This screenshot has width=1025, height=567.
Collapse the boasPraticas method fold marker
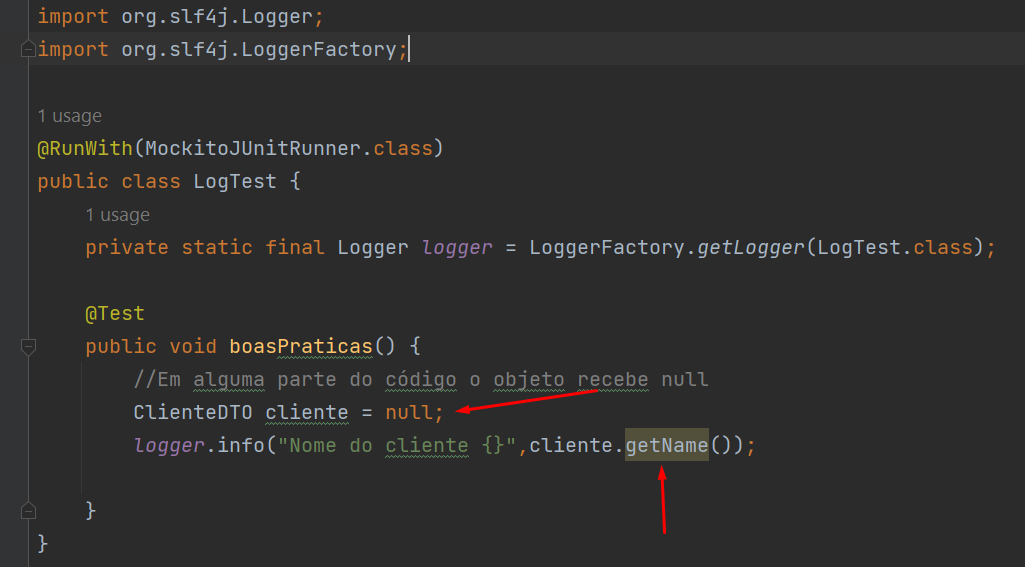click(x=28, y=346)
